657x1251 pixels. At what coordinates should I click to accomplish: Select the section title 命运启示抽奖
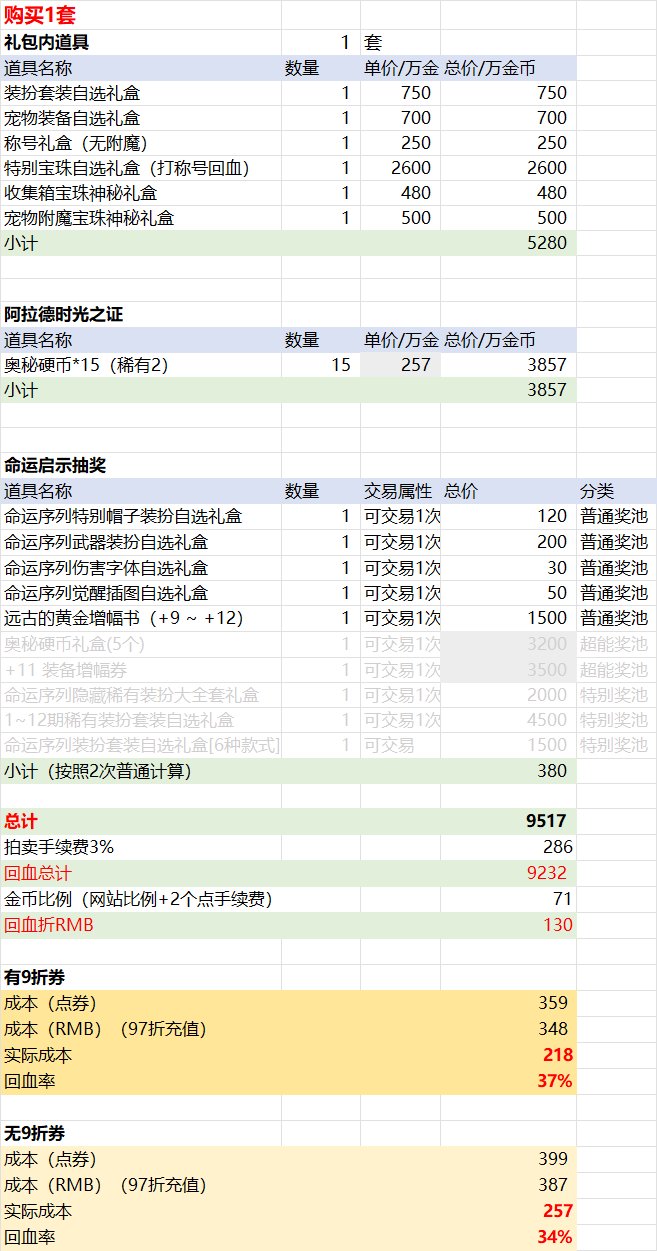[55, 466]
